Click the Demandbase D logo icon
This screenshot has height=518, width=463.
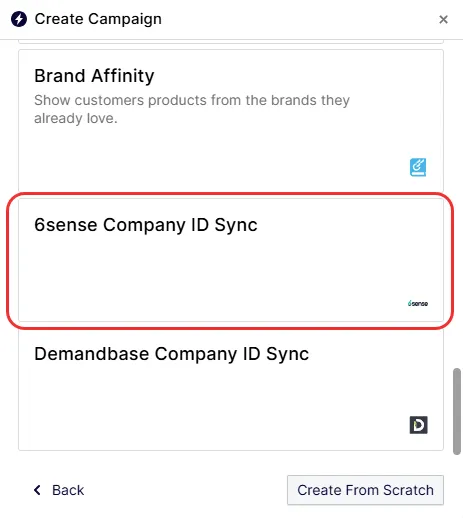click(418, 425)
